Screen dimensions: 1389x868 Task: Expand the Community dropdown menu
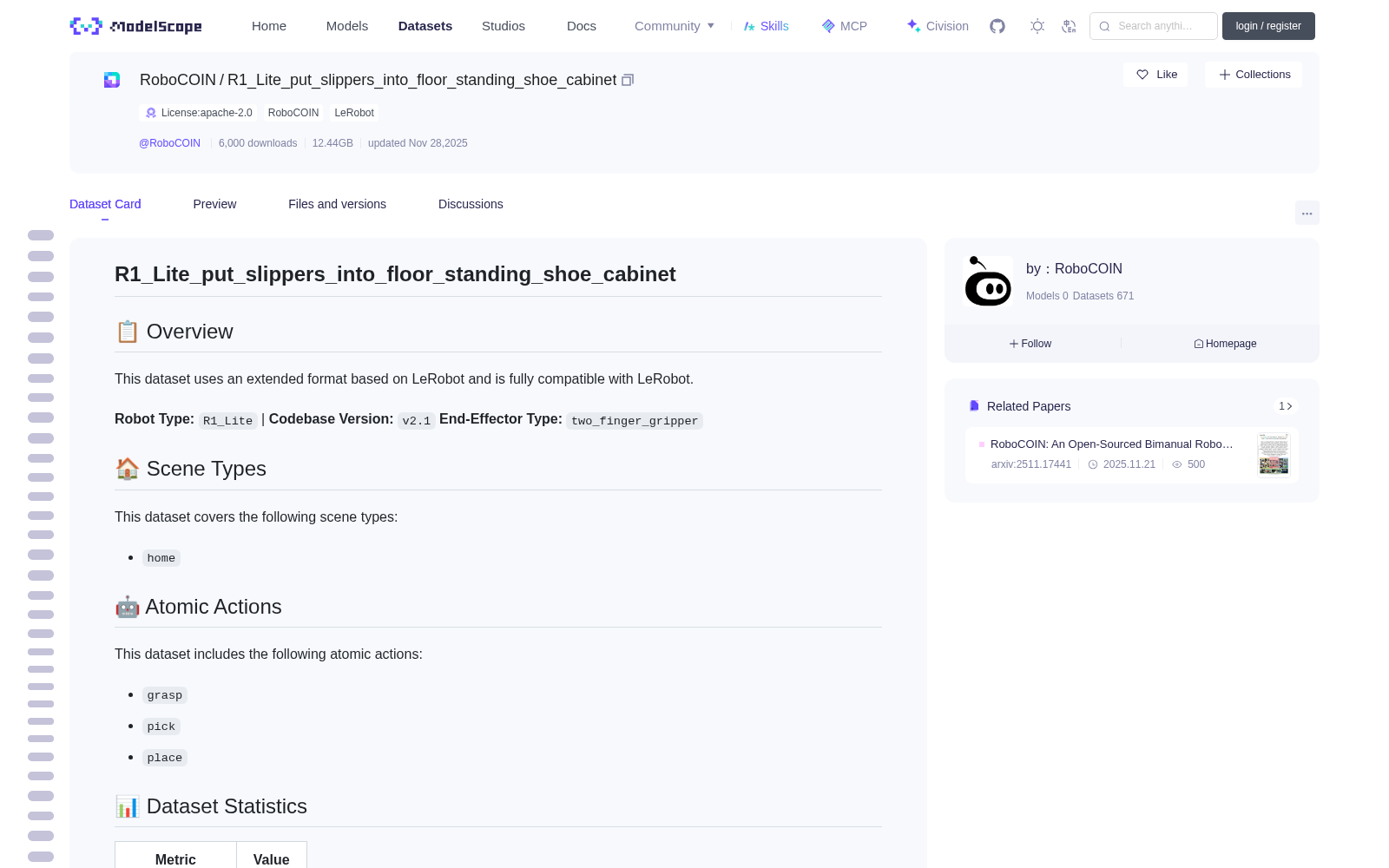tap(675, 26)
